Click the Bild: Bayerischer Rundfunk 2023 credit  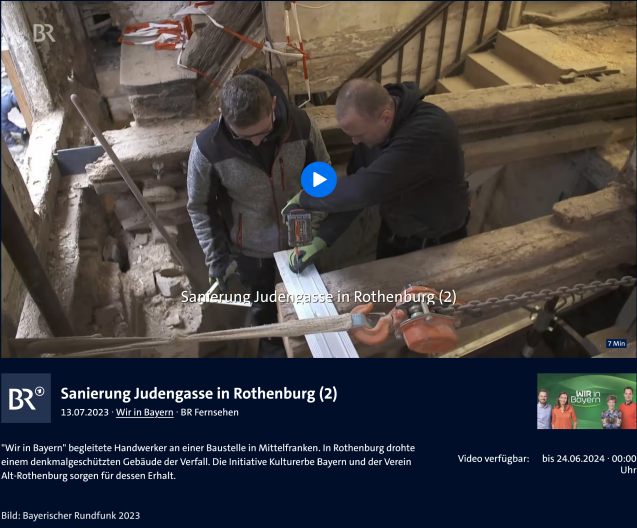pyautogui.click(x=70, y=515)
